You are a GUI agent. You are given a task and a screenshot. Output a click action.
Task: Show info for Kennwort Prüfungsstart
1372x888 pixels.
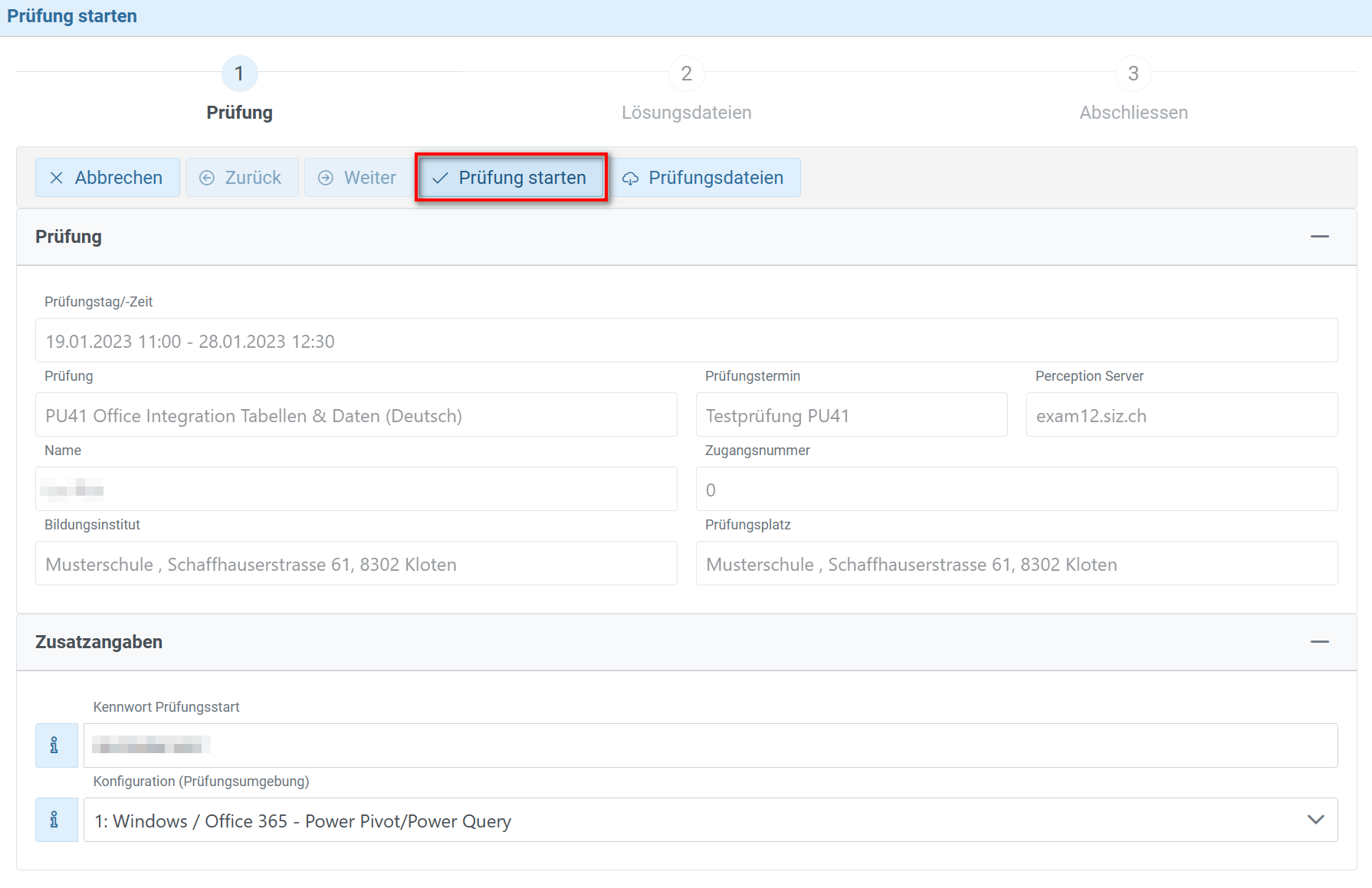57,745
